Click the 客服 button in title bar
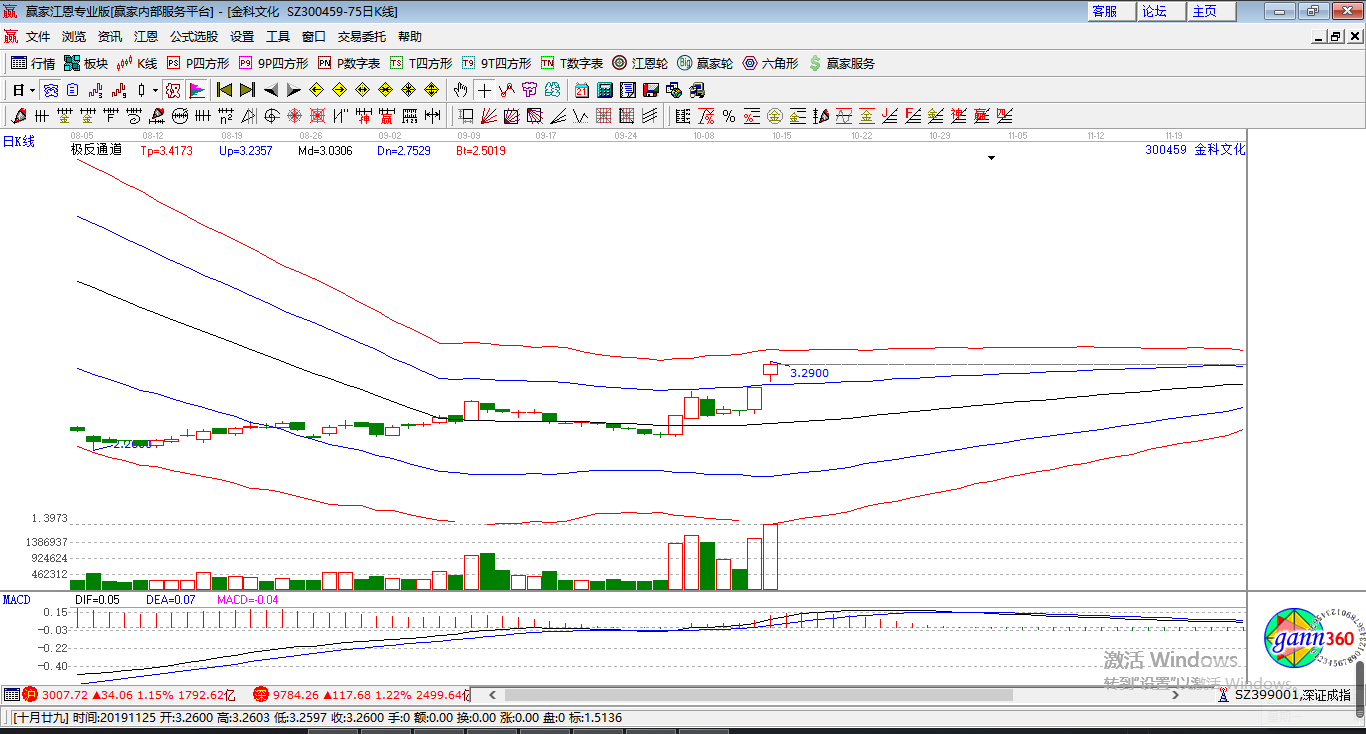This screenshot has height=734, width=1366. [x=1112, y=11]
